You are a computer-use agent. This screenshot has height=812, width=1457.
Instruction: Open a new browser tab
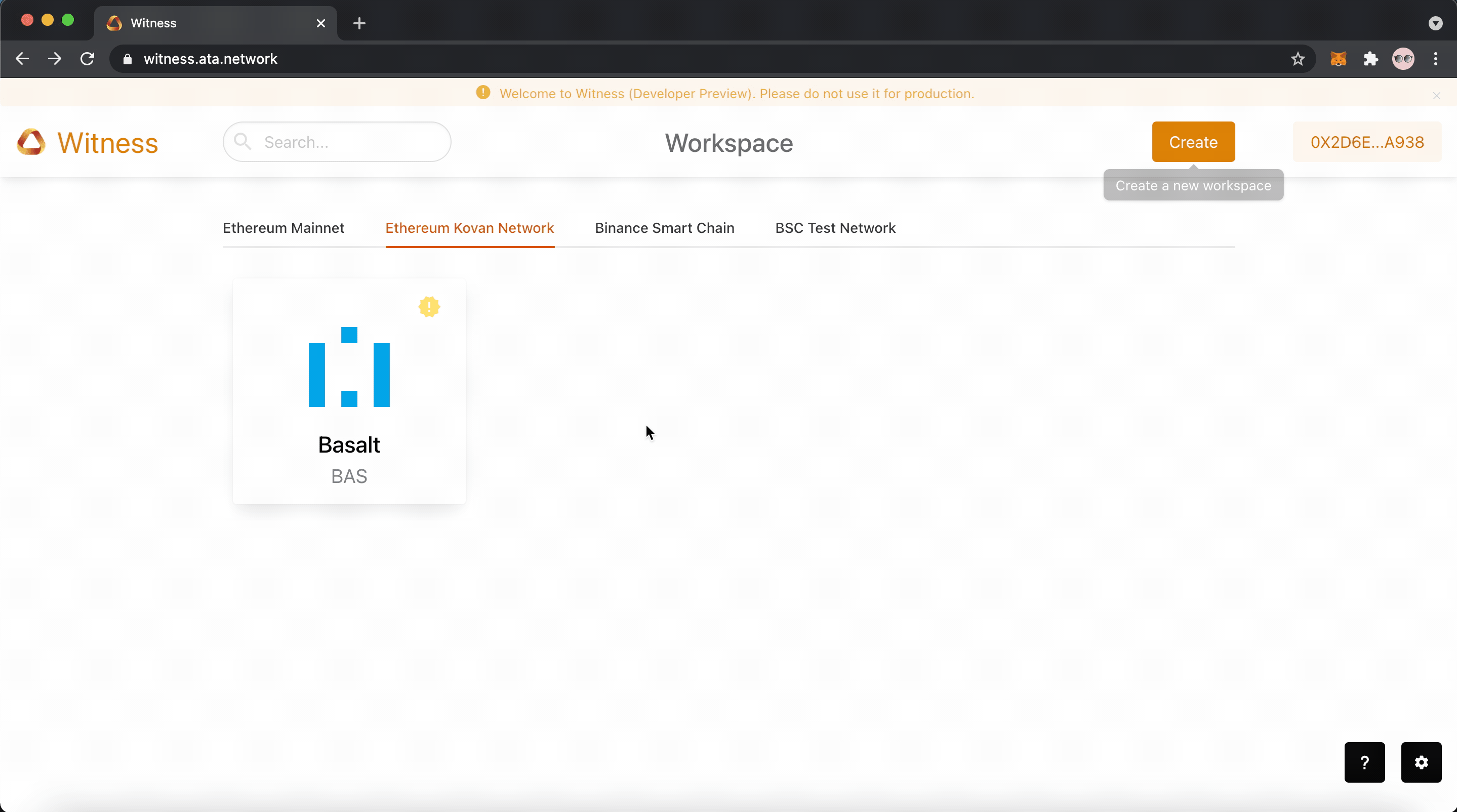pos(359,23)
